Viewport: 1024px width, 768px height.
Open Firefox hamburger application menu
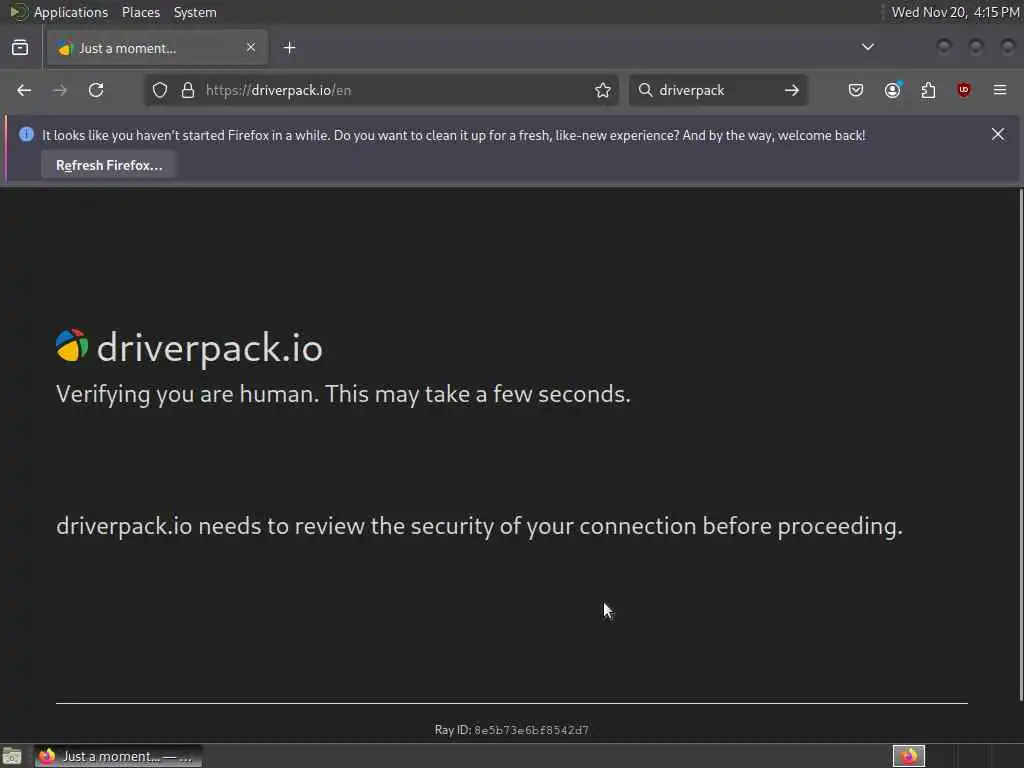click(x=1000, y=90)
